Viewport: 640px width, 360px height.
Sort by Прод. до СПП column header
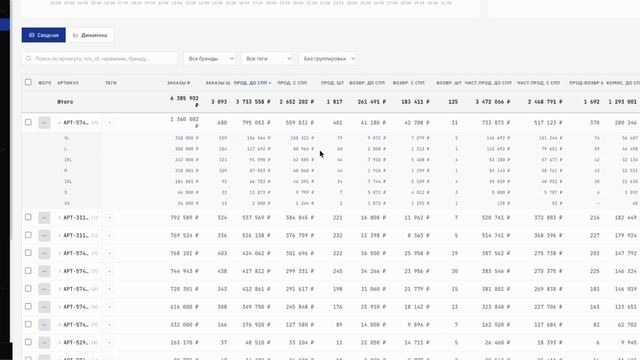[252, 83]
